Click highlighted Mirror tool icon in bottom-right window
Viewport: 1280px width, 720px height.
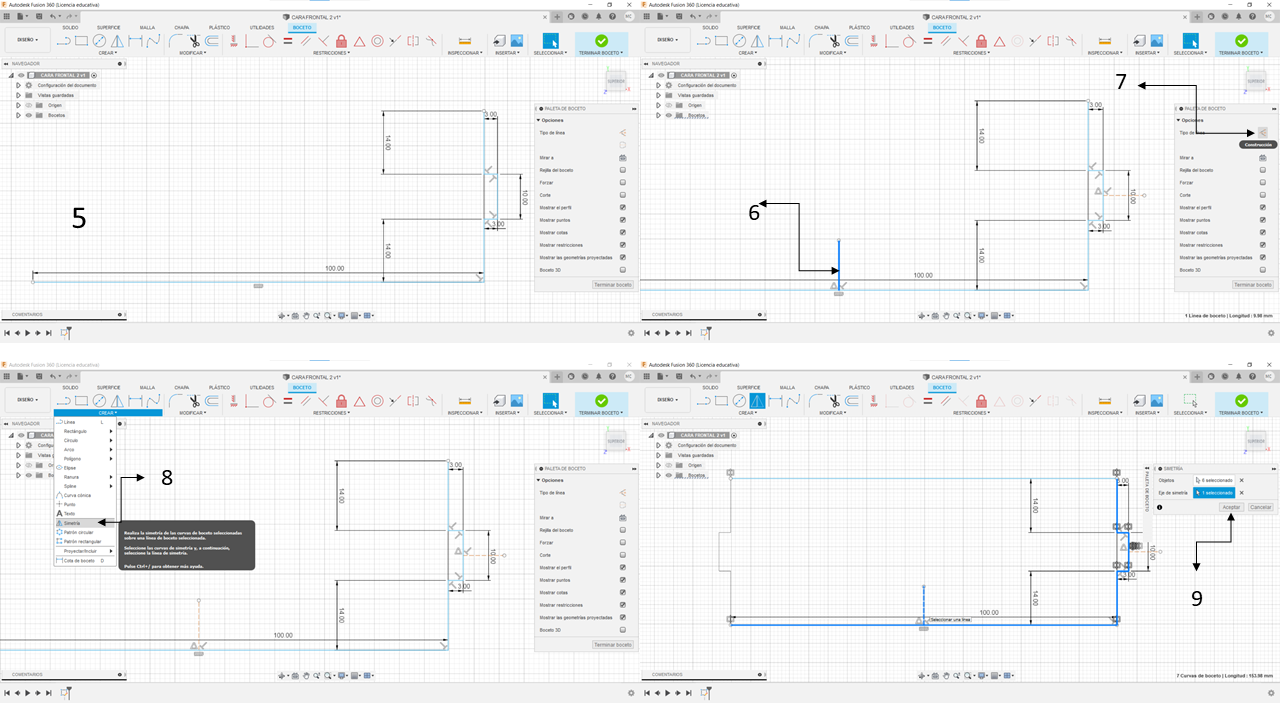click(757, 401)
